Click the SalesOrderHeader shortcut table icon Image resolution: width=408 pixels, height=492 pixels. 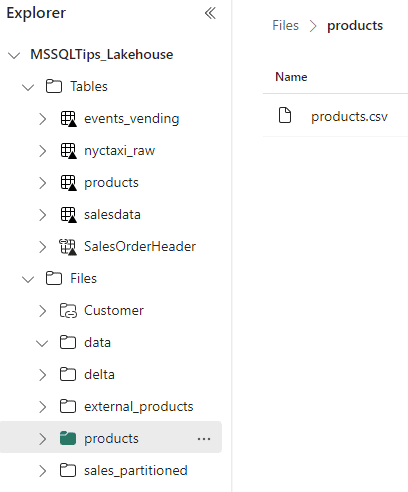point(68,247)
